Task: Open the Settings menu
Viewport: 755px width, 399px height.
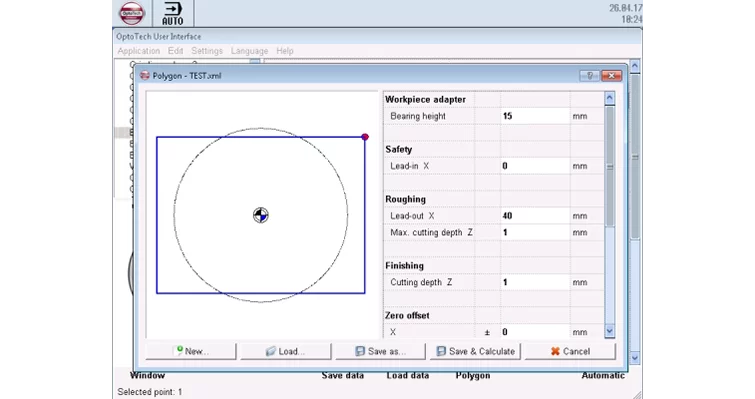Action: 207,51
